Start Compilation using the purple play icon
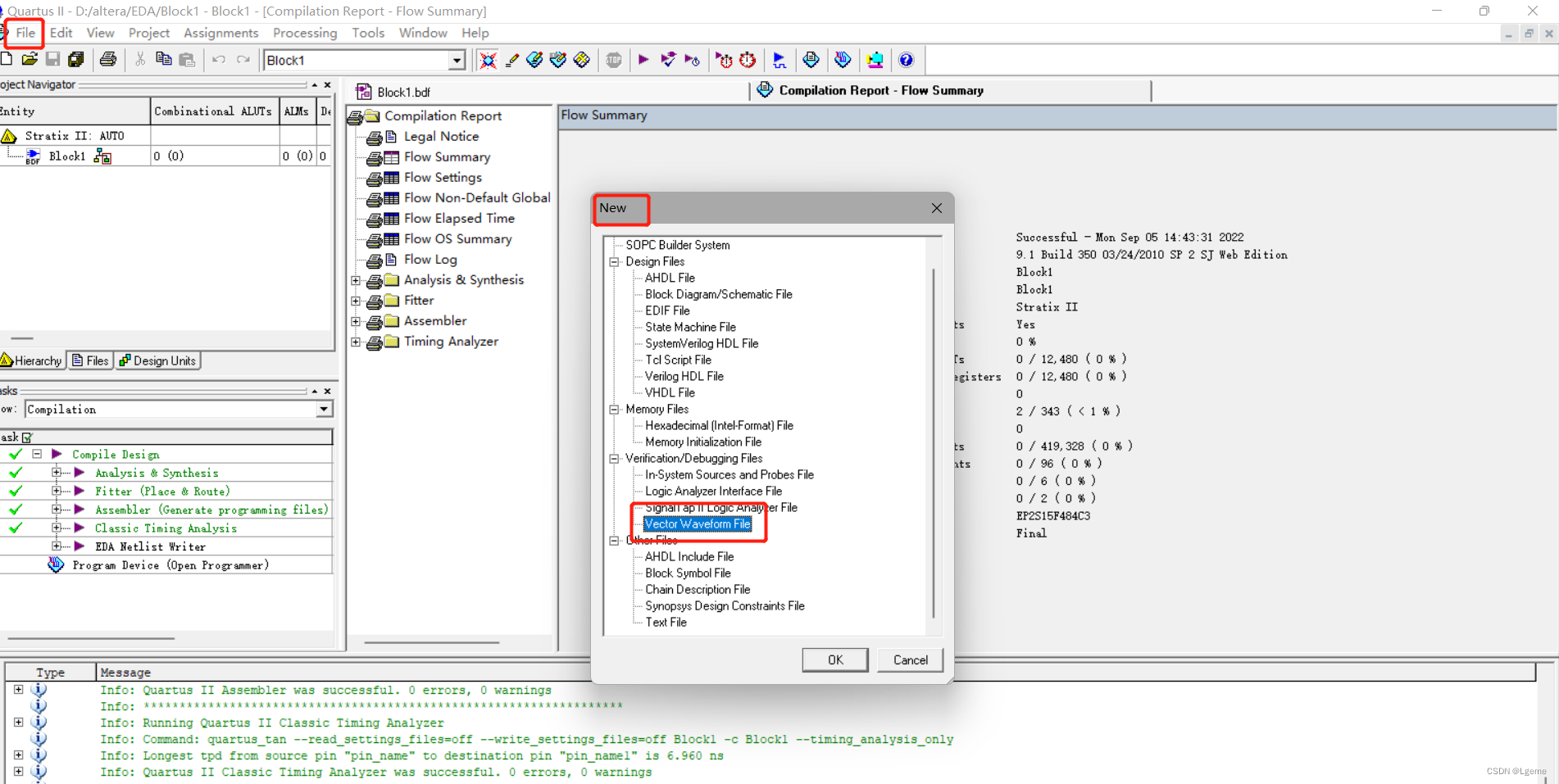This screenshot has height=784, width=1559. [643, 60]
